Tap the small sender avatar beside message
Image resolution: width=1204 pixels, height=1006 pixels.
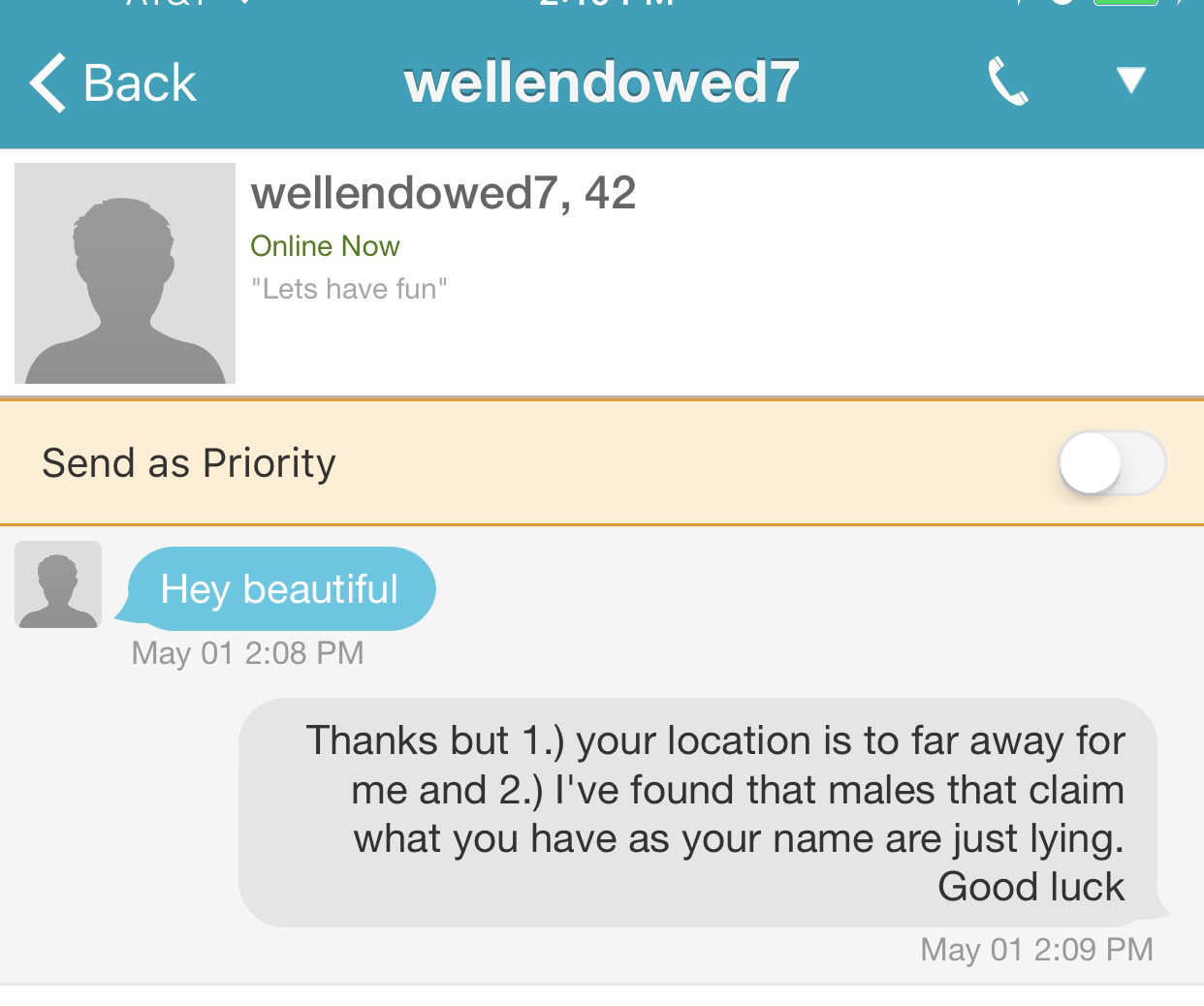[58, 584]
